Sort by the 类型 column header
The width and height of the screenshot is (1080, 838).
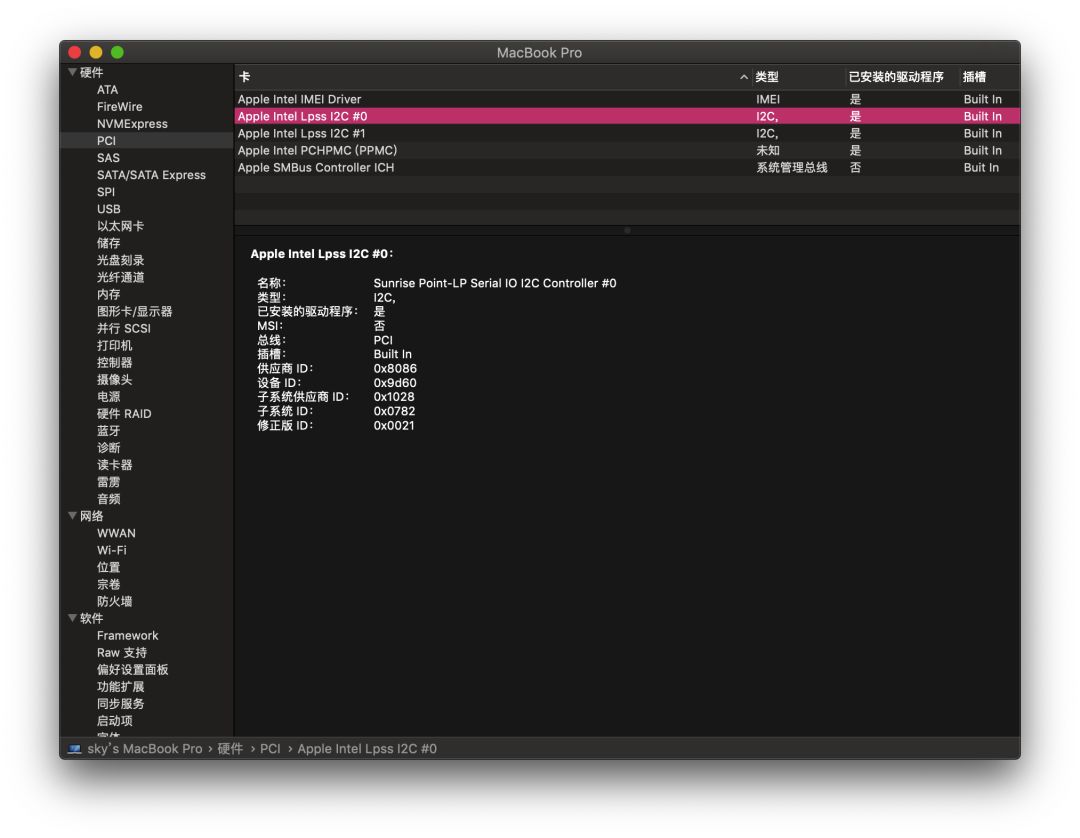798,77
